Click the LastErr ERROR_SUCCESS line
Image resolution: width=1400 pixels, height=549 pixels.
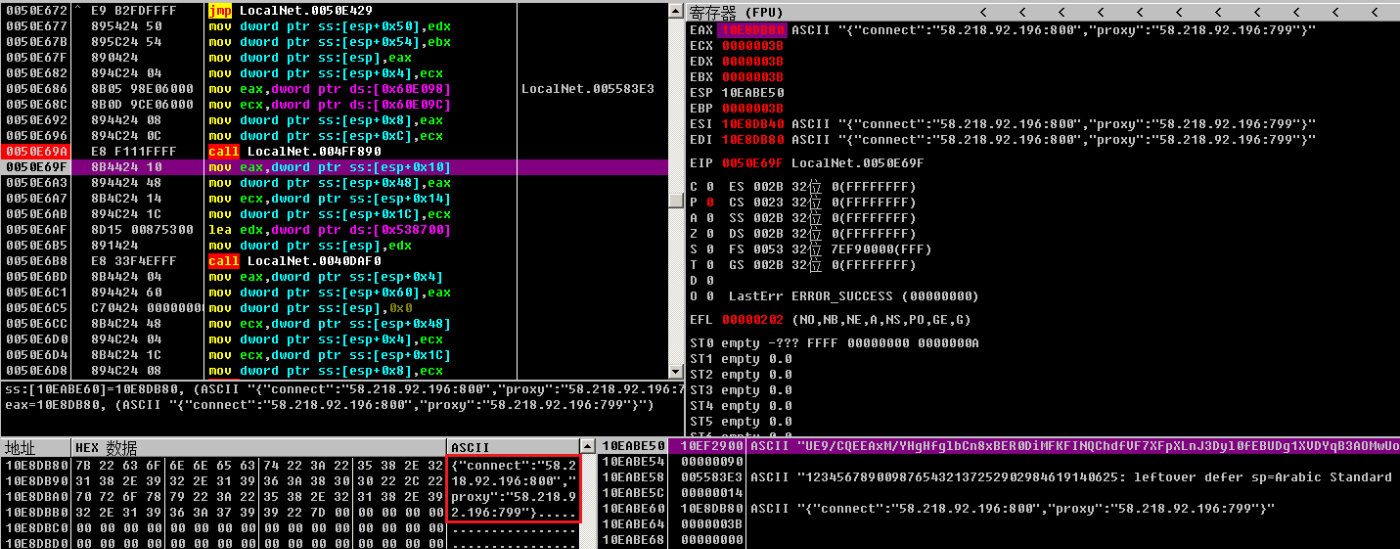[x=852, y=296]
